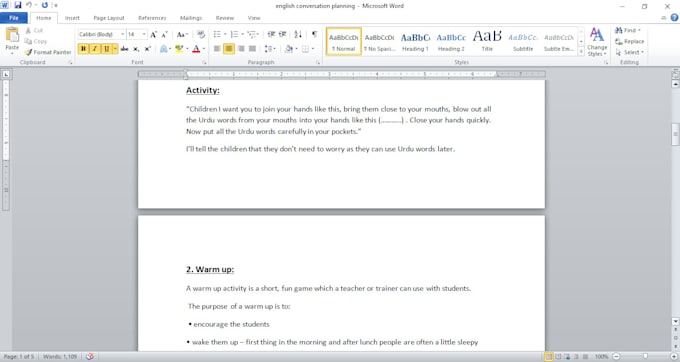The width and height of the screenshot is (680, 362).
Task: Open Select dropdown in Editing
Action: (x=630, y=52)
